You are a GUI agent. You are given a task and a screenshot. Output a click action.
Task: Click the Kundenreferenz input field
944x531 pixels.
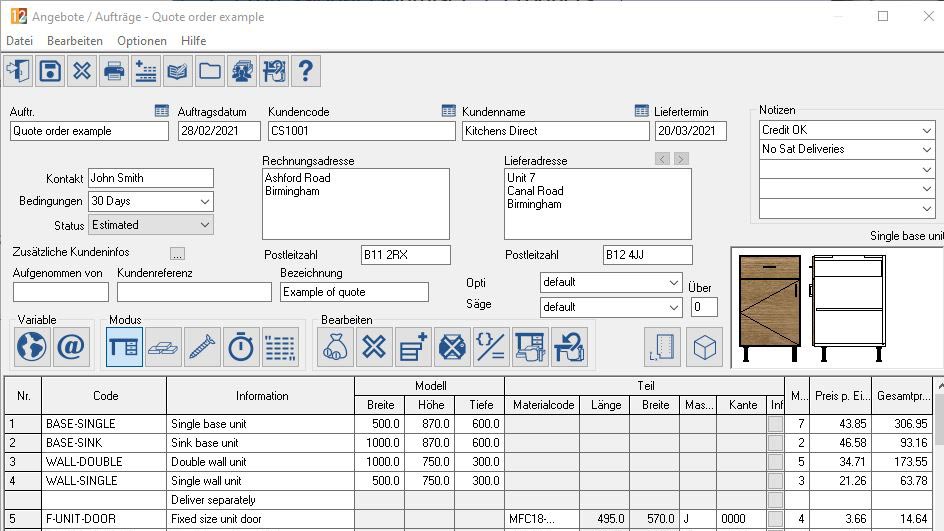point(194,292)
